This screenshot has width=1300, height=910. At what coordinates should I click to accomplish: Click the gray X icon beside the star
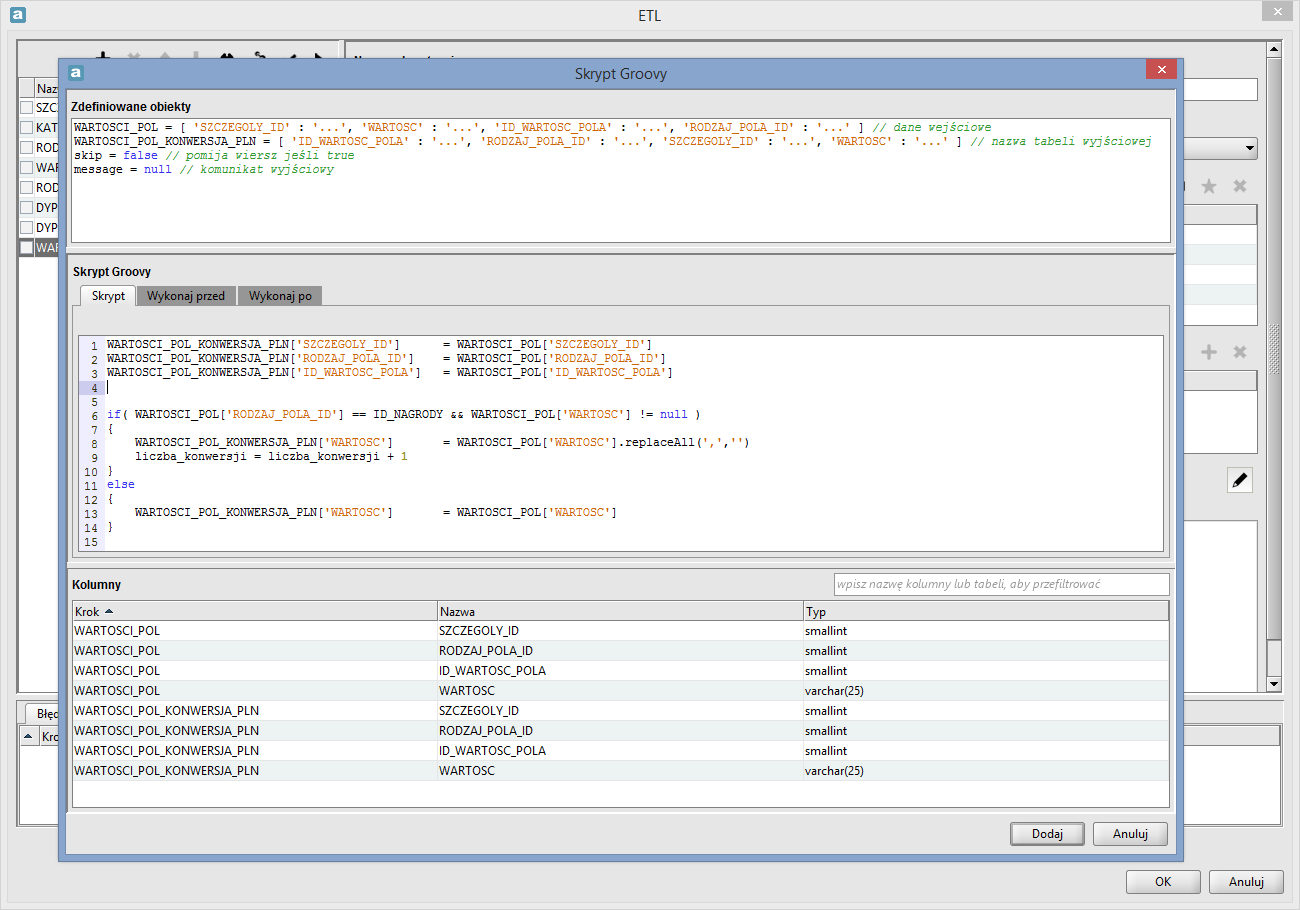(1240, 186)
